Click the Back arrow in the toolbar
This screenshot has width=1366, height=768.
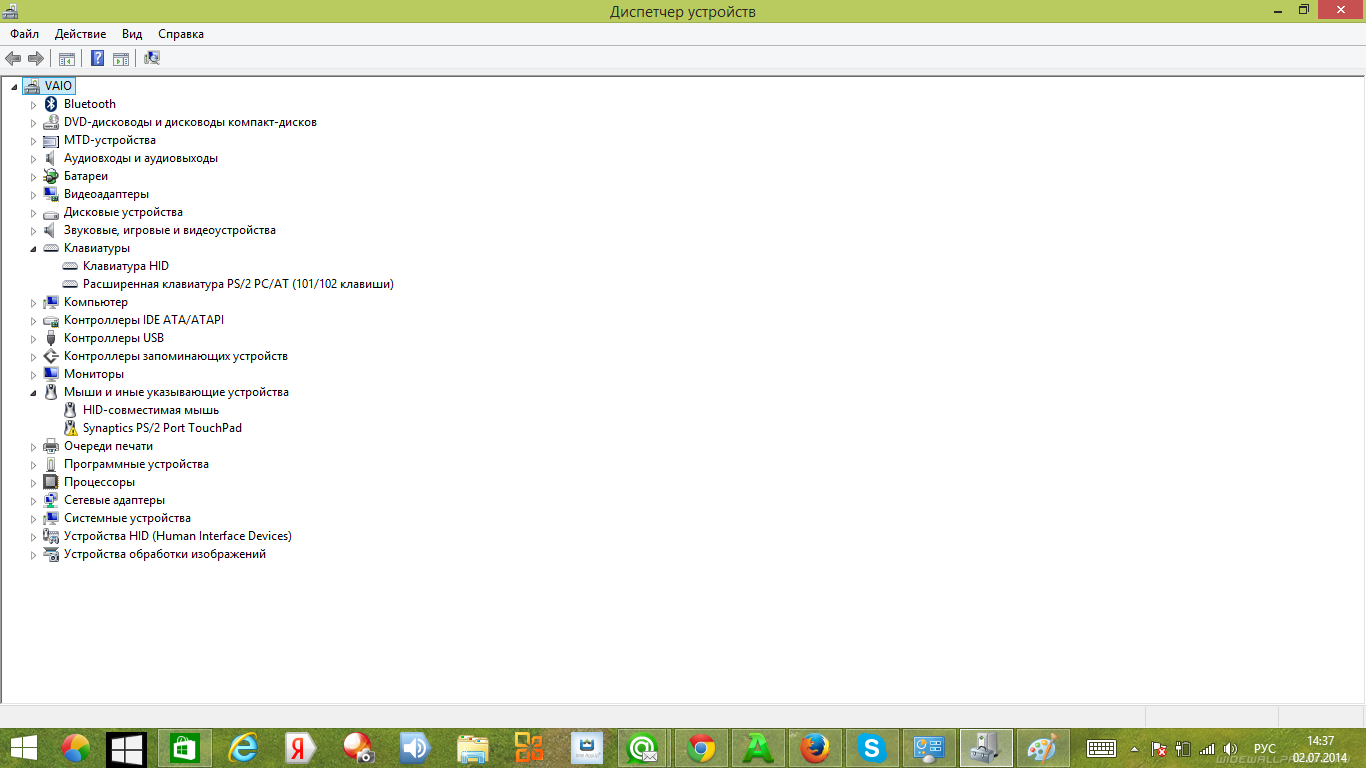[x=13, y=59]
